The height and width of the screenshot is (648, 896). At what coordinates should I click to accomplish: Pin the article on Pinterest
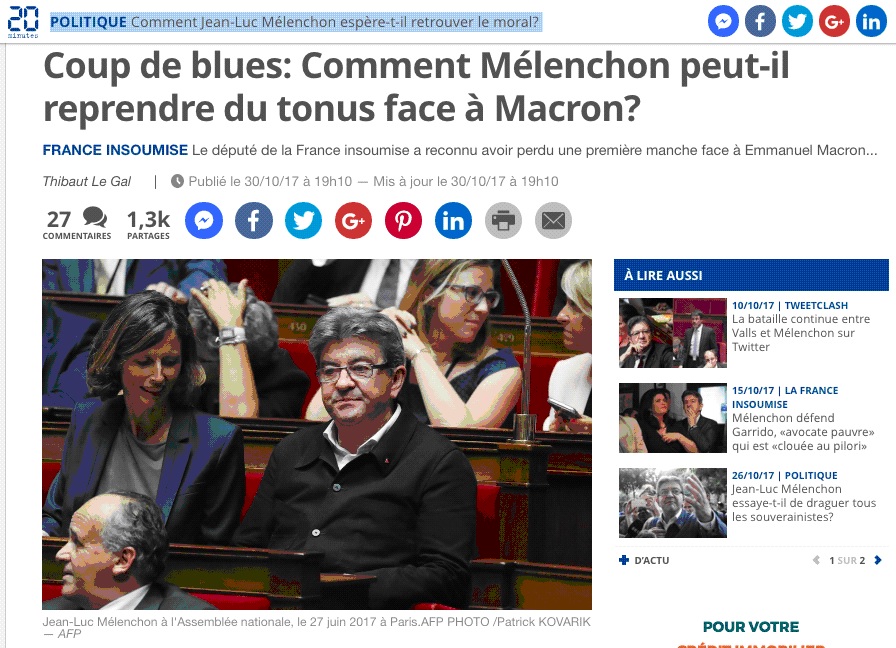[x=403, y=221]
